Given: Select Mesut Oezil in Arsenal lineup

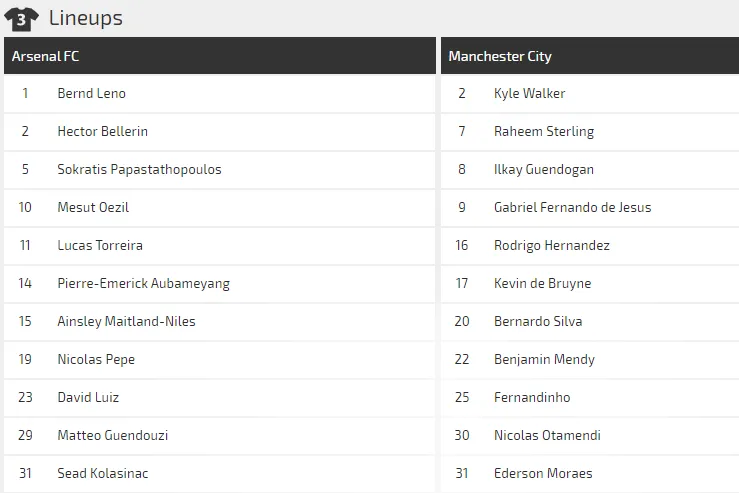Looking at the screenshot, I should click(x=93, y=207).
